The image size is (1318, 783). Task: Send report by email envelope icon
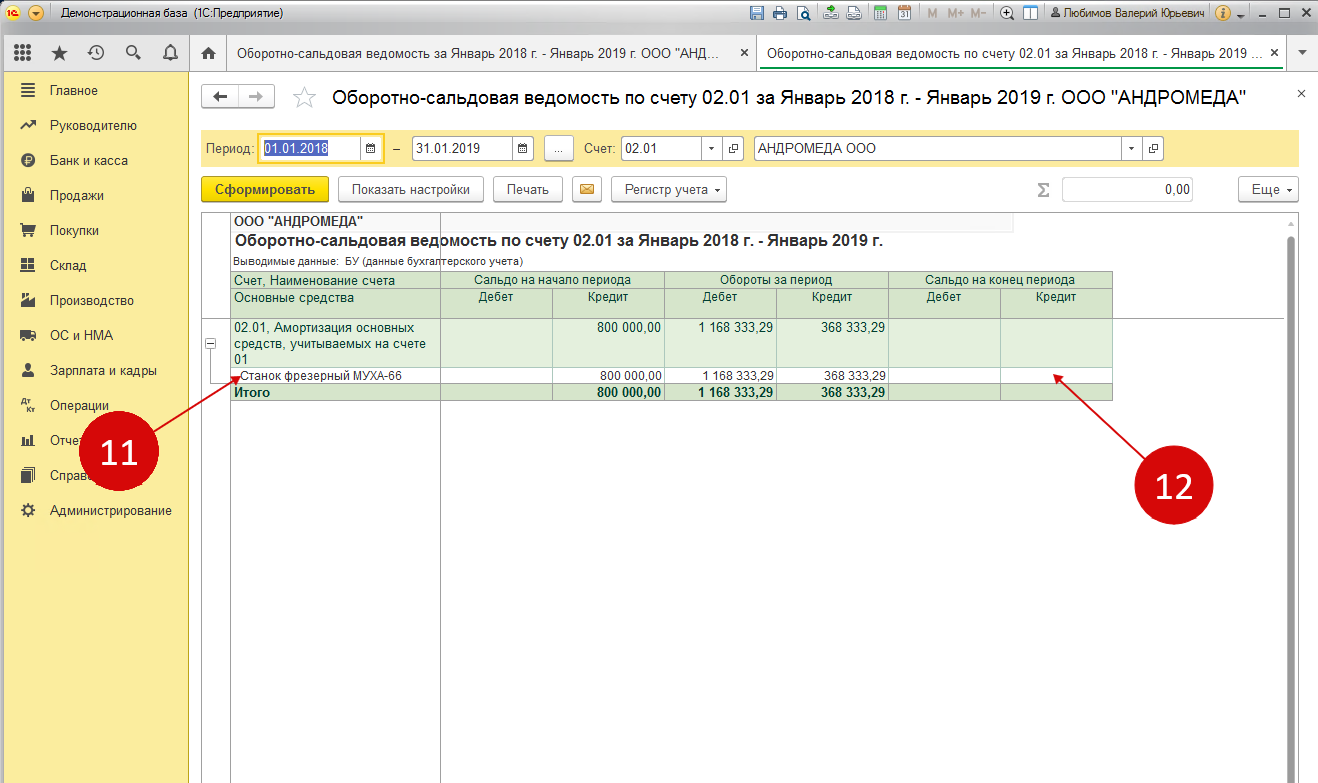pyautogui.click(x=587, y=189)
